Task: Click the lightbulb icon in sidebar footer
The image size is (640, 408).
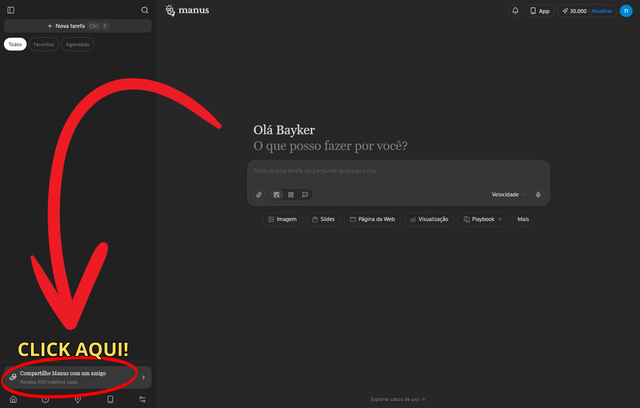Action: 78,399
